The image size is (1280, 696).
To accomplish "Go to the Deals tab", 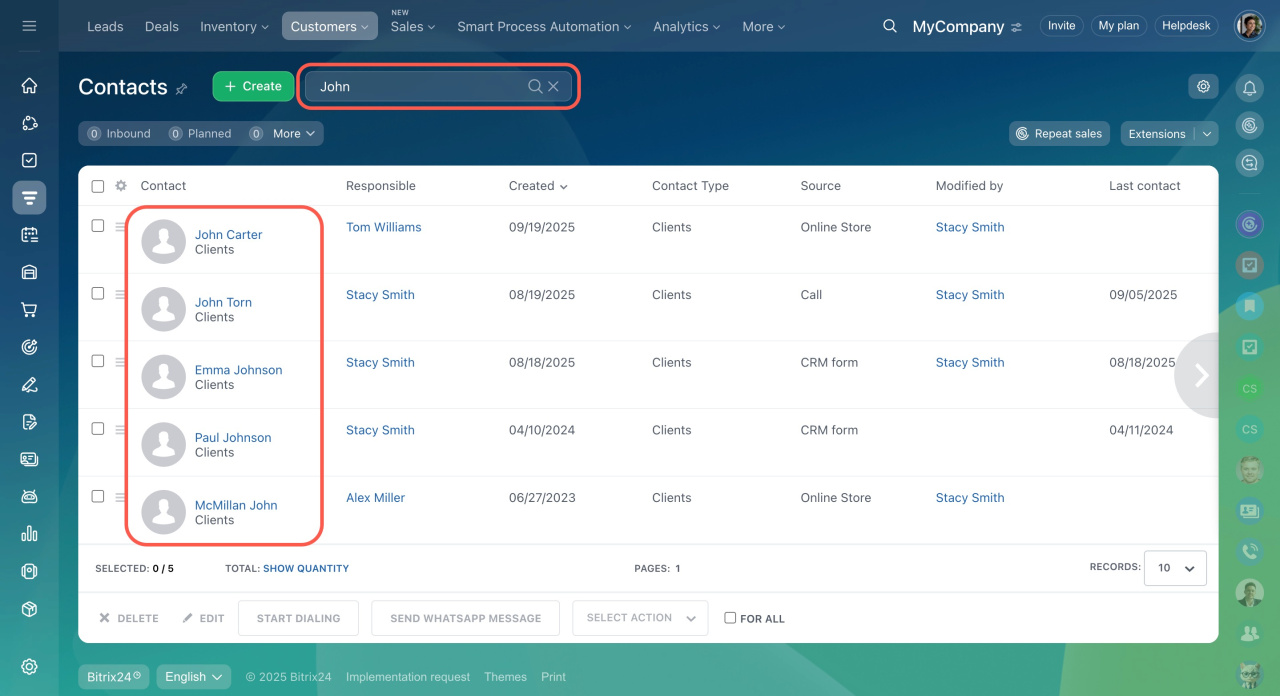I will point(161,27).
